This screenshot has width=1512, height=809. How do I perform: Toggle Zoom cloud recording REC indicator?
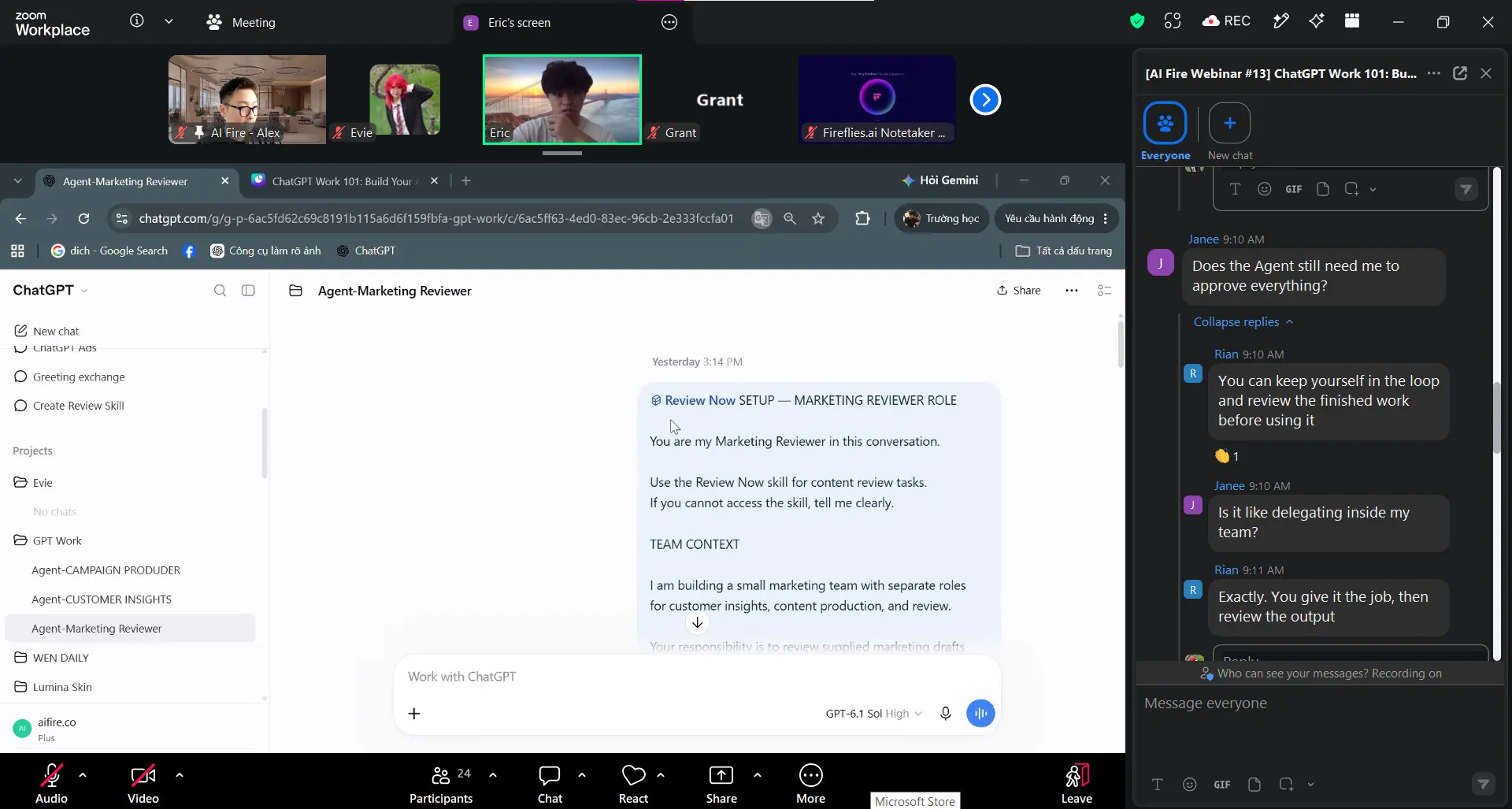pyautogui.click(x=1226, y=21)
